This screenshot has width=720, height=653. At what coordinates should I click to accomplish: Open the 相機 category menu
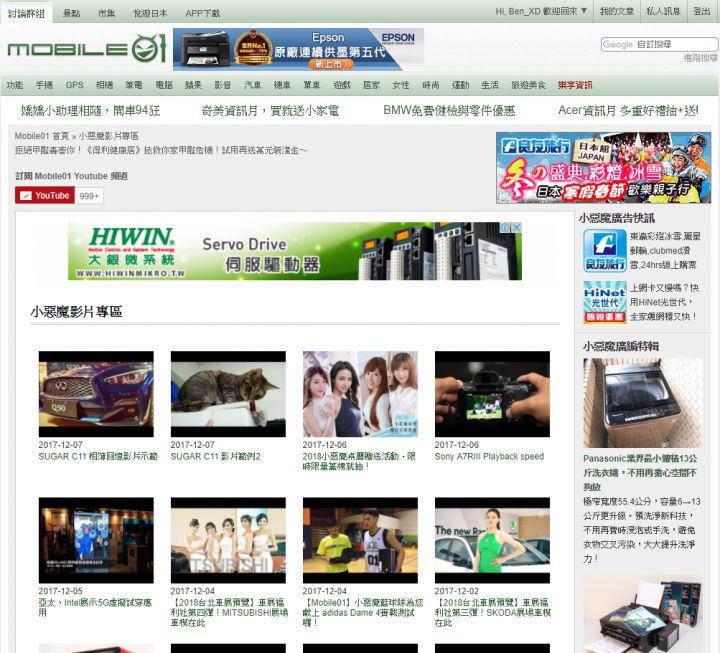(x=104, y=85)
